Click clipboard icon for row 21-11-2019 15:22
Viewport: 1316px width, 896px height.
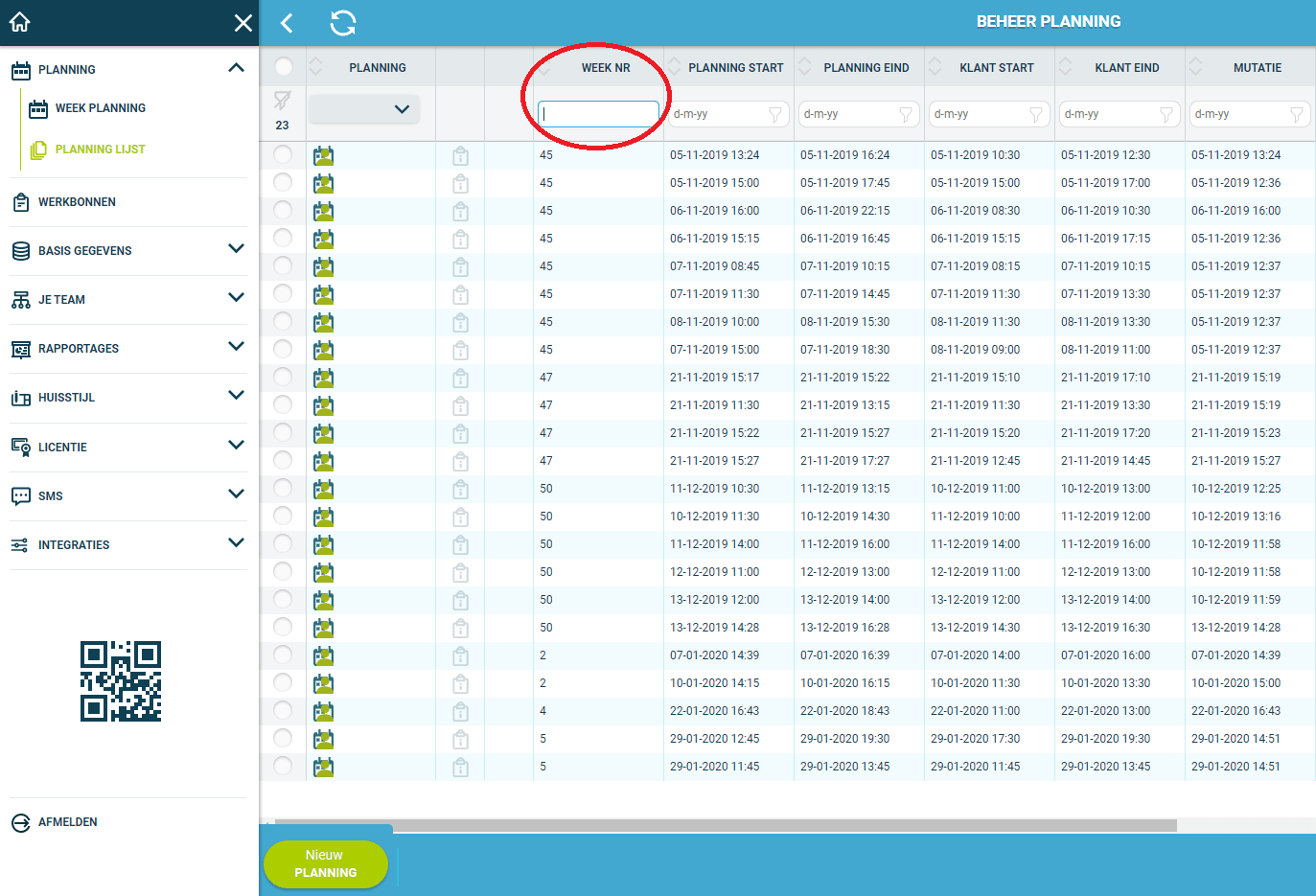click(461, 433)
